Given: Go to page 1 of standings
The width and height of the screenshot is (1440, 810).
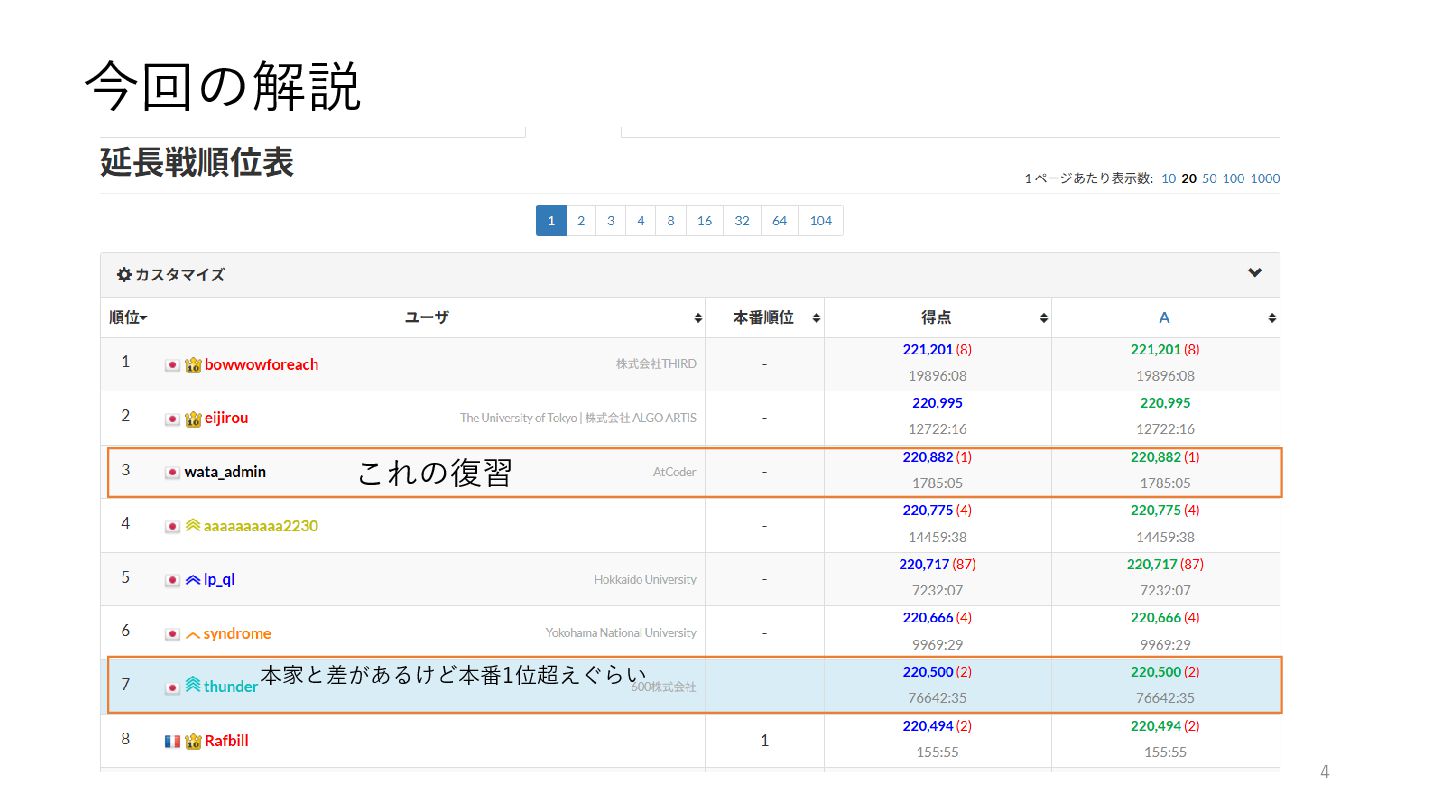Looking at the screenshot, I should 551,221.
